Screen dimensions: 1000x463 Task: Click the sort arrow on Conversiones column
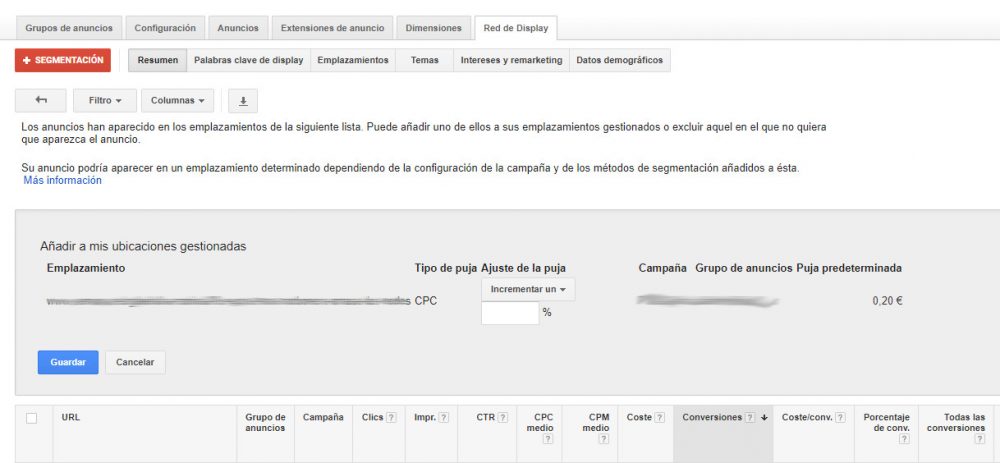pos(764,418)
